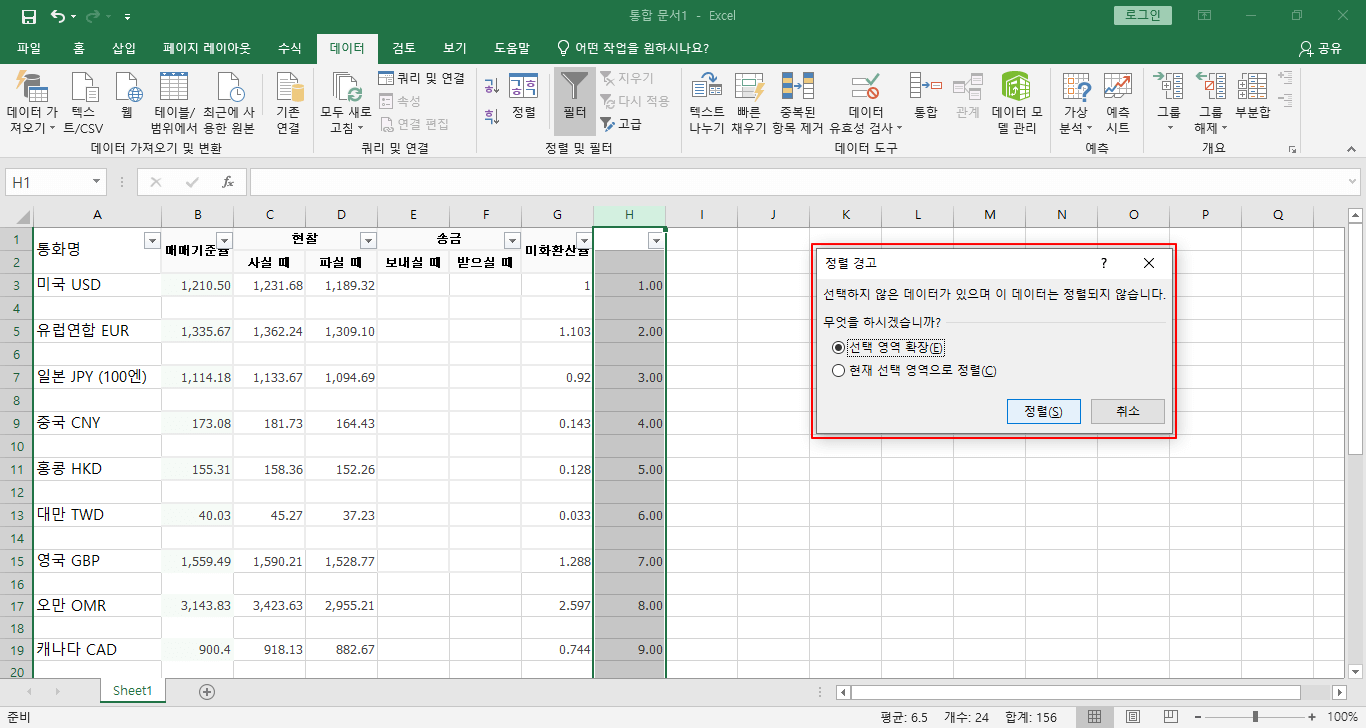Switch to the Insert (삽입) tab
The height and width of the screenshot is (728, 1366).
coord(124,48)
